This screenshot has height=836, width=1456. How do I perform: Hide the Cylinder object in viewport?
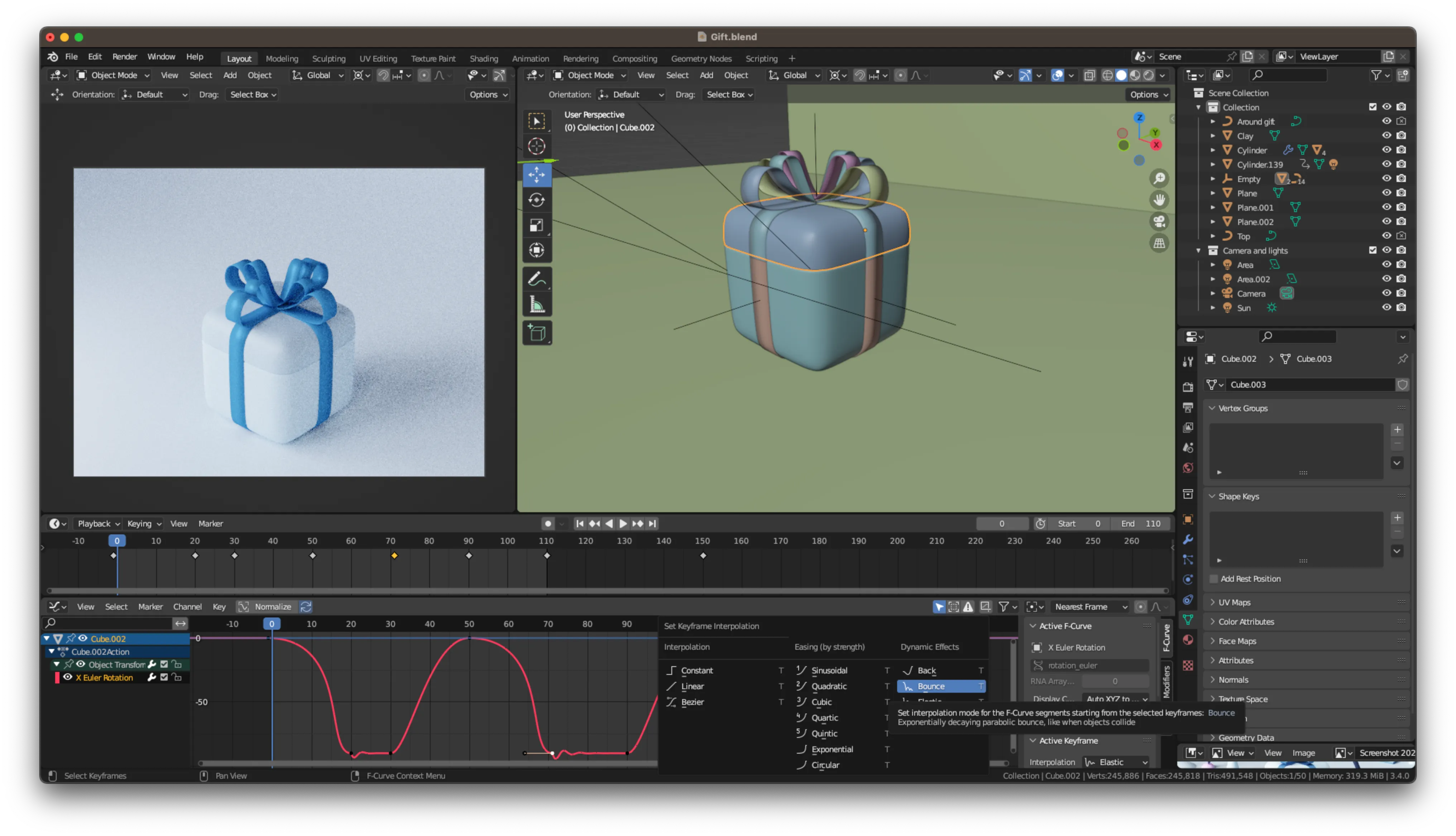[x=1386, y=150]
